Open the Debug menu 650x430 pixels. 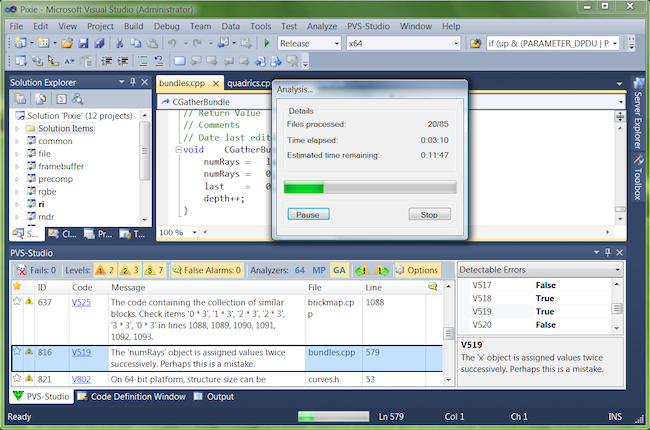point(167,26)
